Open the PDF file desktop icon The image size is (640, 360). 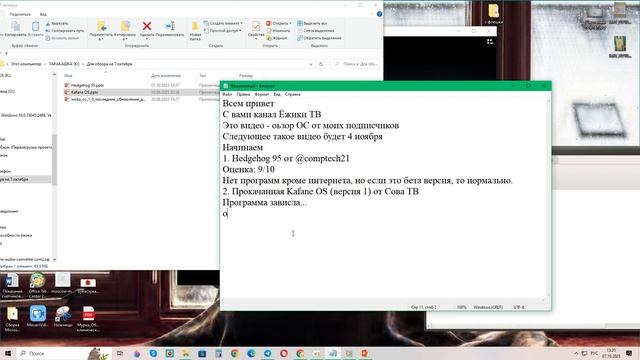click(88, 318)
